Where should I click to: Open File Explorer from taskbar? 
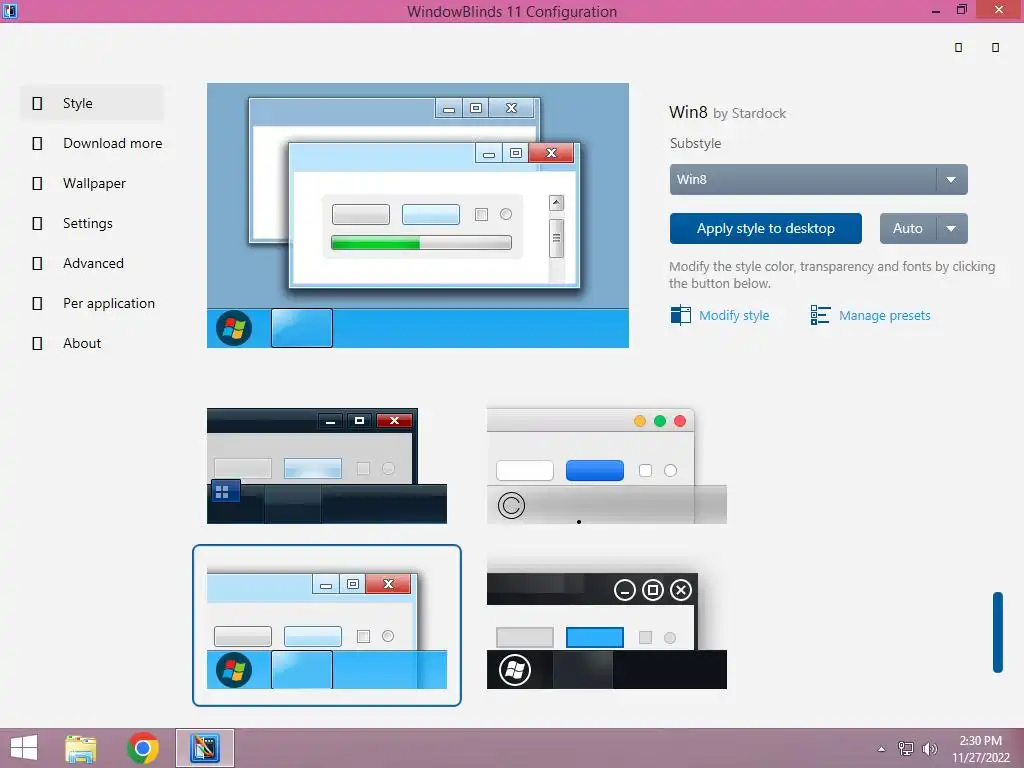tap(81, 748)
